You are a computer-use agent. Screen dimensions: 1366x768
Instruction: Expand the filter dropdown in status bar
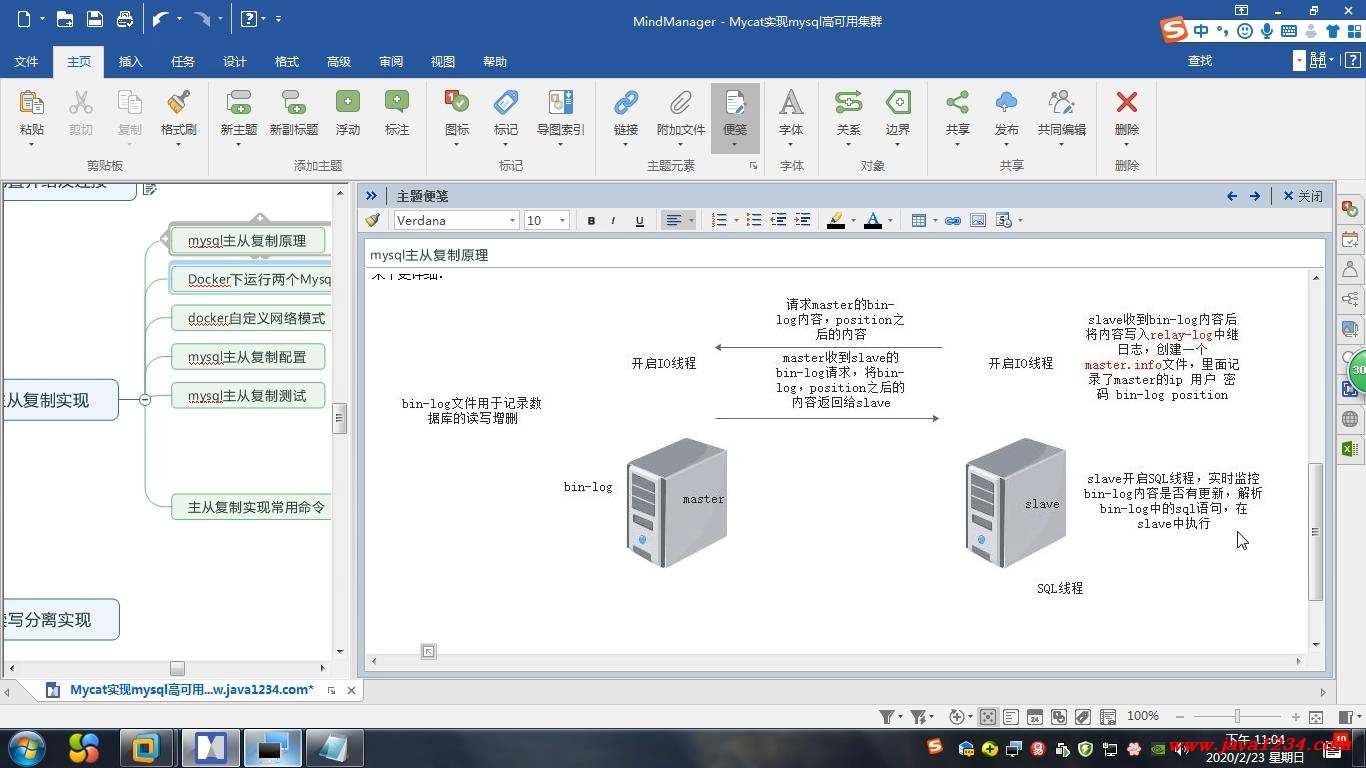coord(902,717)
